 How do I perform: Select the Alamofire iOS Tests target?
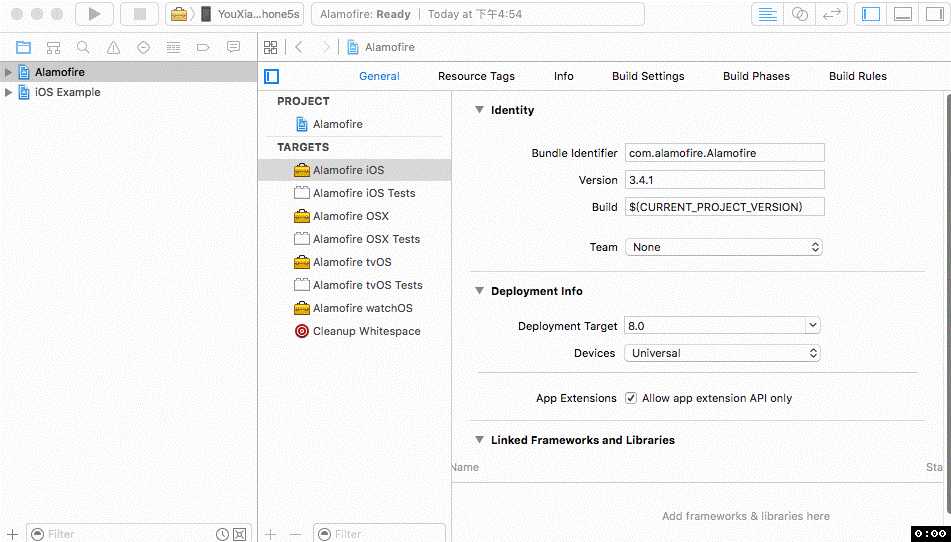355,193
